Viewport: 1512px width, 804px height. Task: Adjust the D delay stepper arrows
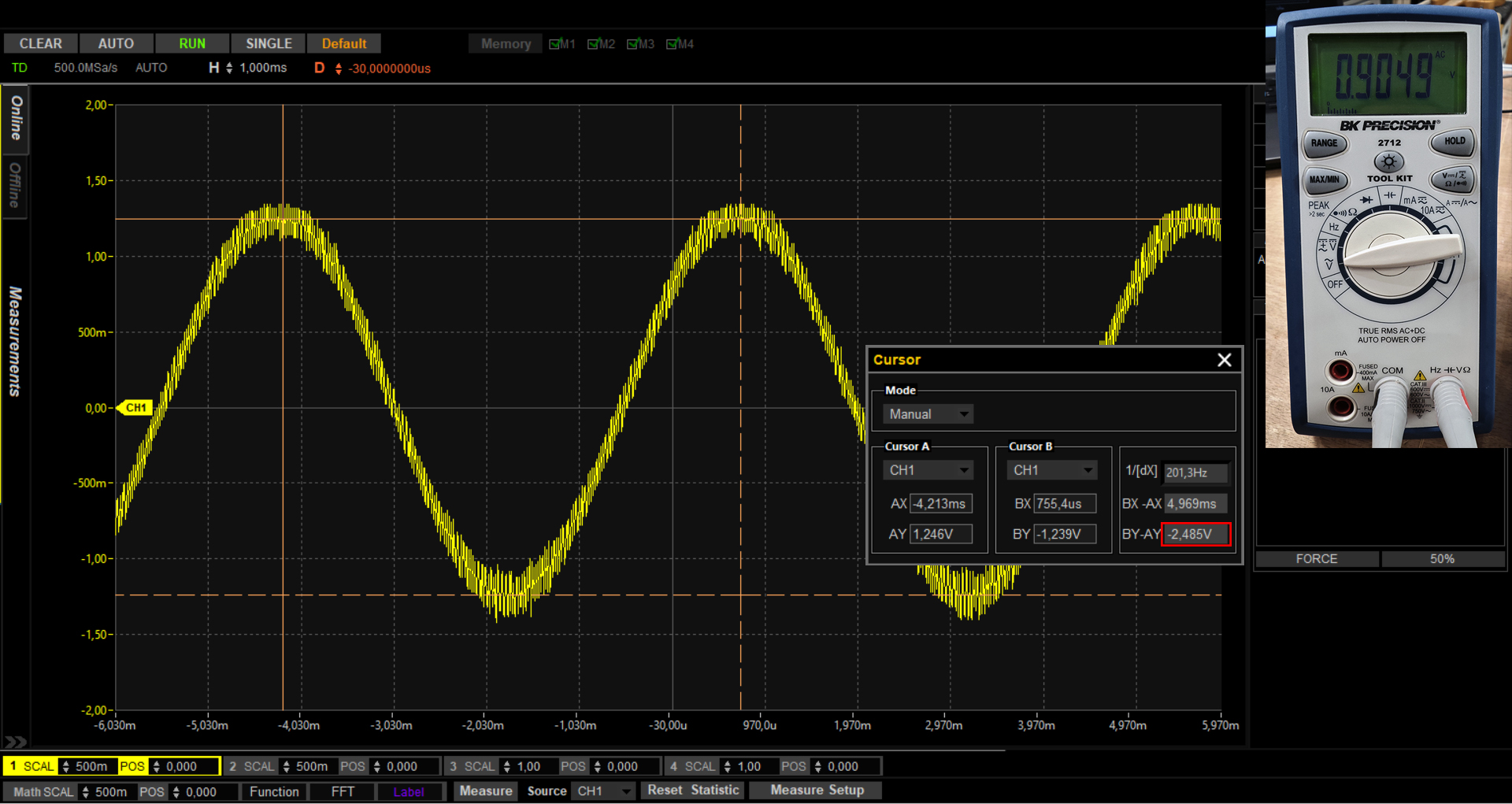click(339, 69)
